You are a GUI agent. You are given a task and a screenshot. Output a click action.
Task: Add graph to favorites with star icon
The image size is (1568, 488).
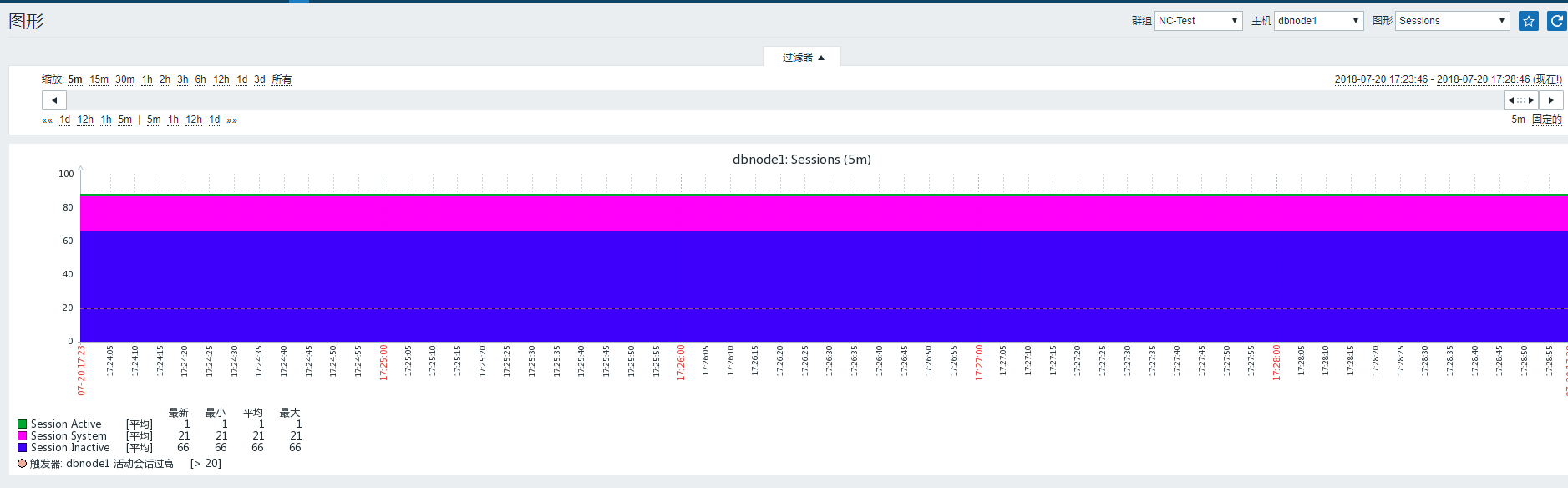point(1528,21)
